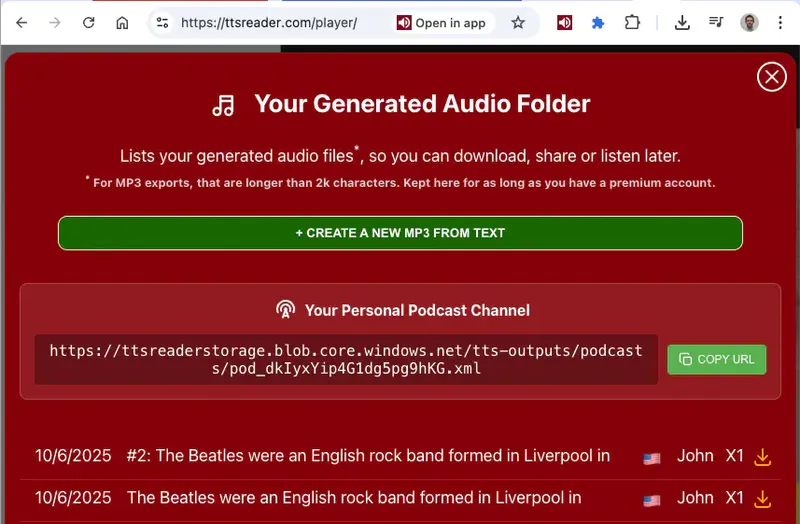This screenshot has width=800, height=524.
Task: Show browser downloads
Action: (682, 22)
